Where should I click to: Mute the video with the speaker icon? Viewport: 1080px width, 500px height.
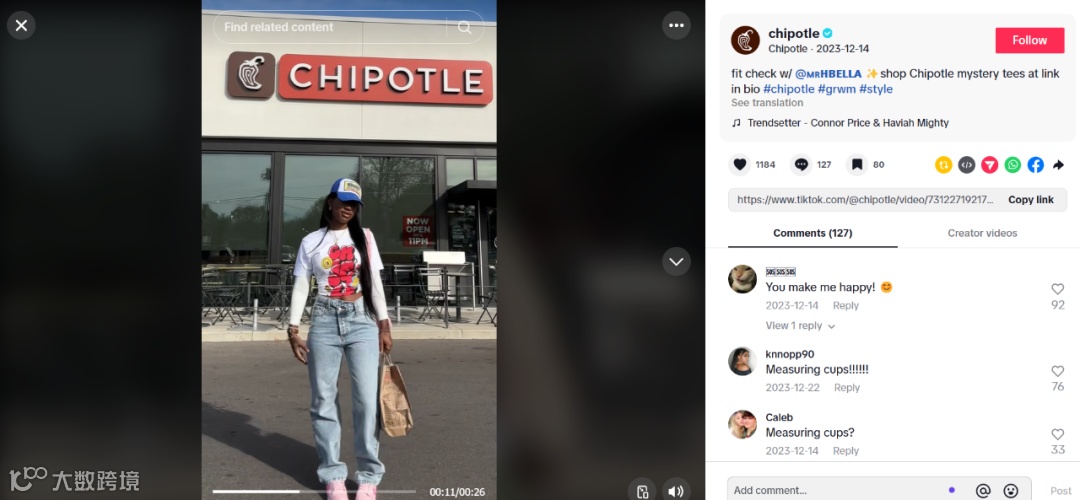click(x=676, y=491)
